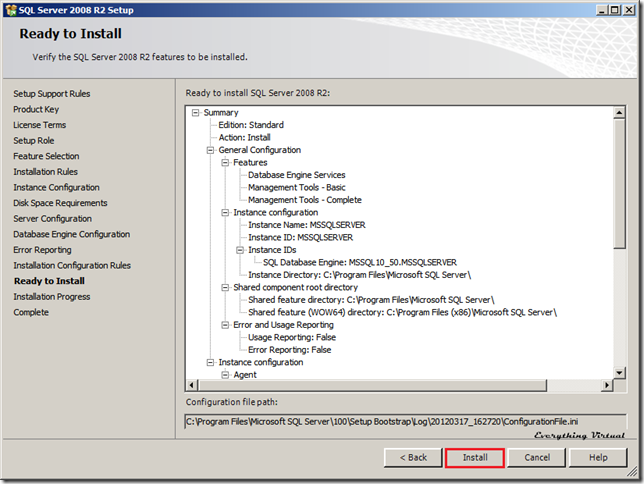Select Management Tools - Basic row

click(297, 187)
